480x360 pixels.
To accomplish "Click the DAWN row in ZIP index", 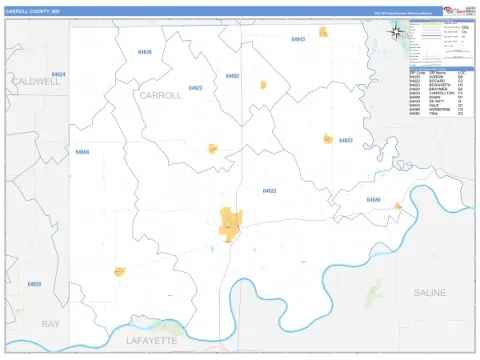I will point(437,97).
